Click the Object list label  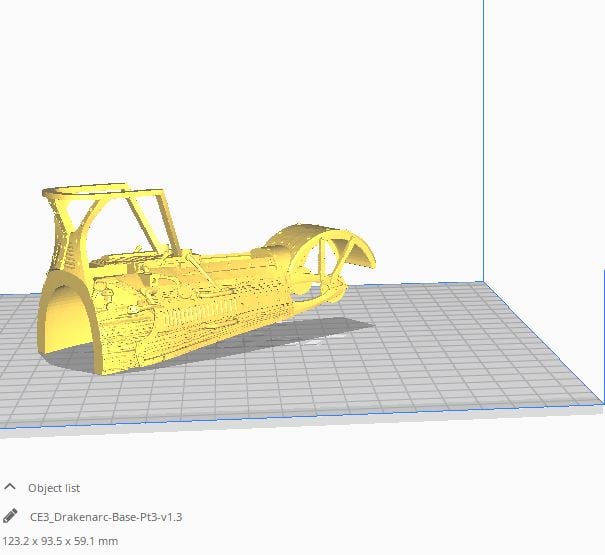coord(54,488)
